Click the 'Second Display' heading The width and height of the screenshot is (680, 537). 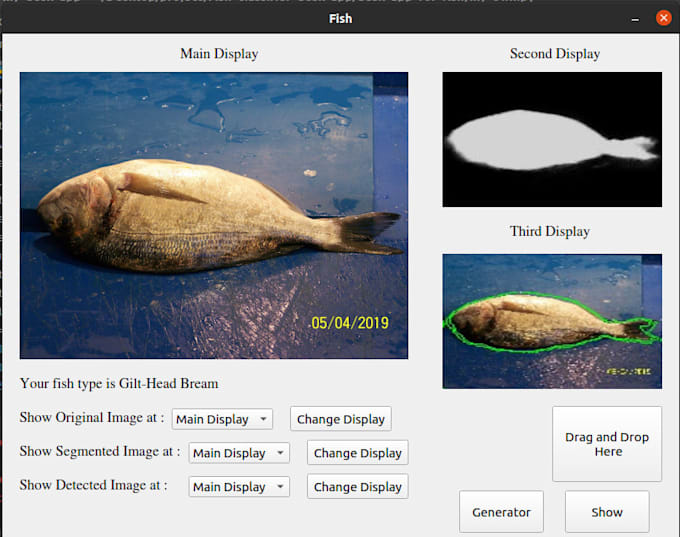[555, 54]
